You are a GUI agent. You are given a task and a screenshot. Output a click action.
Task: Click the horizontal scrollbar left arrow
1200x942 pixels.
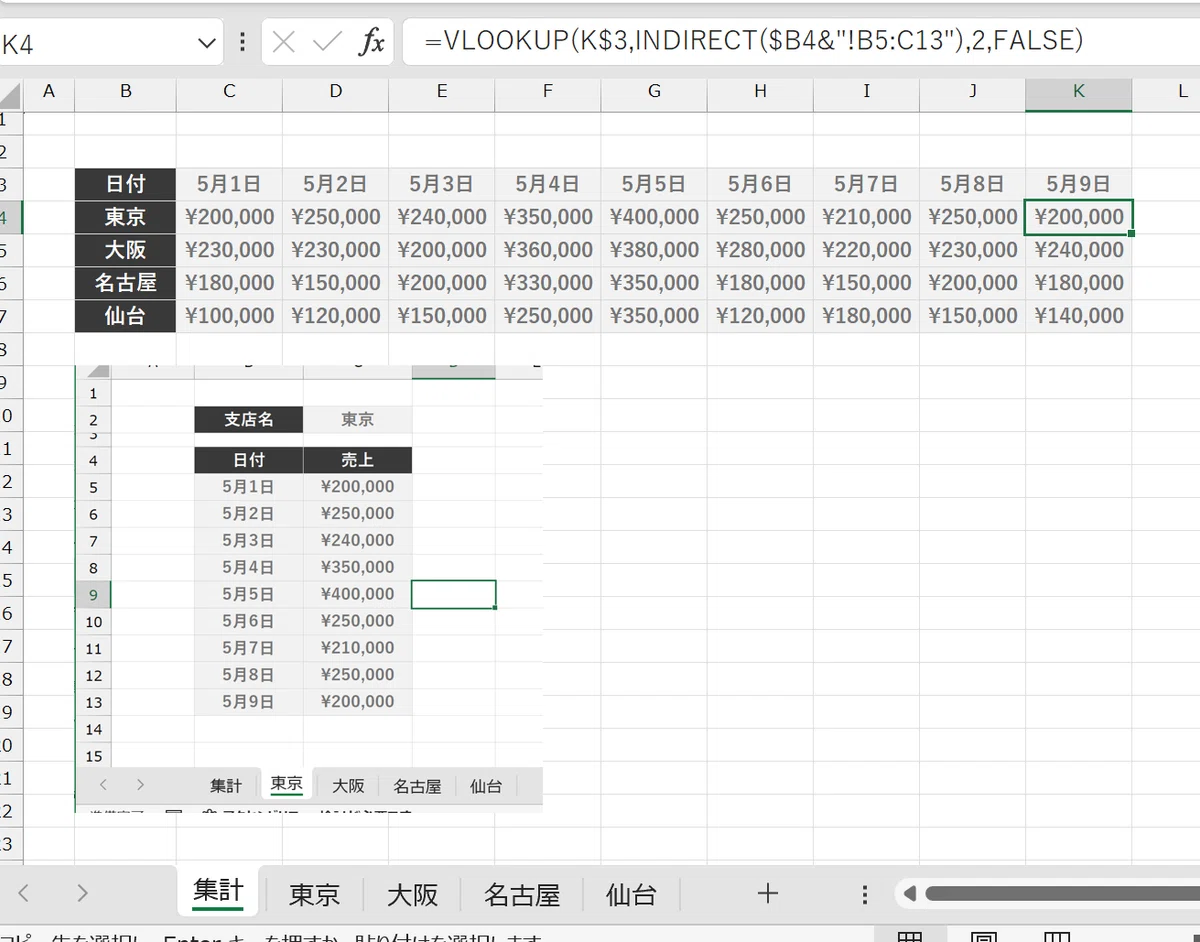tap(908, 894)
